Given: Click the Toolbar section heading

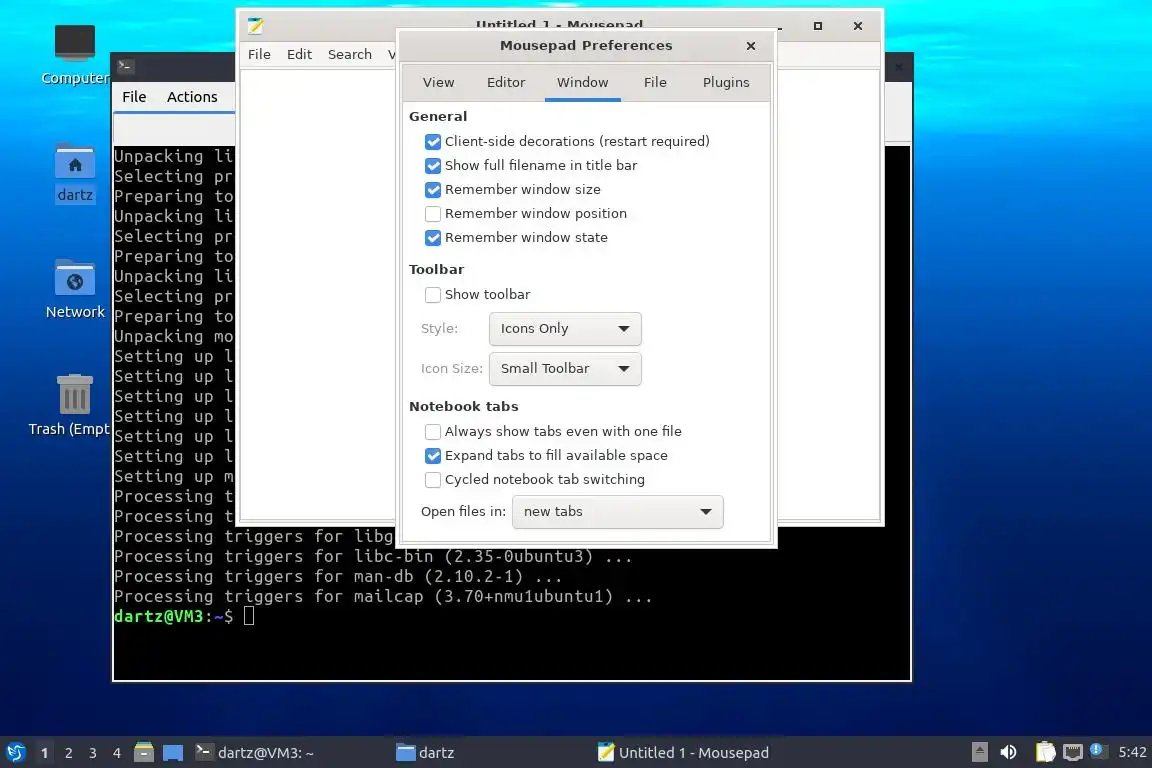Looking at the screenshot, I should coord(436,270).
